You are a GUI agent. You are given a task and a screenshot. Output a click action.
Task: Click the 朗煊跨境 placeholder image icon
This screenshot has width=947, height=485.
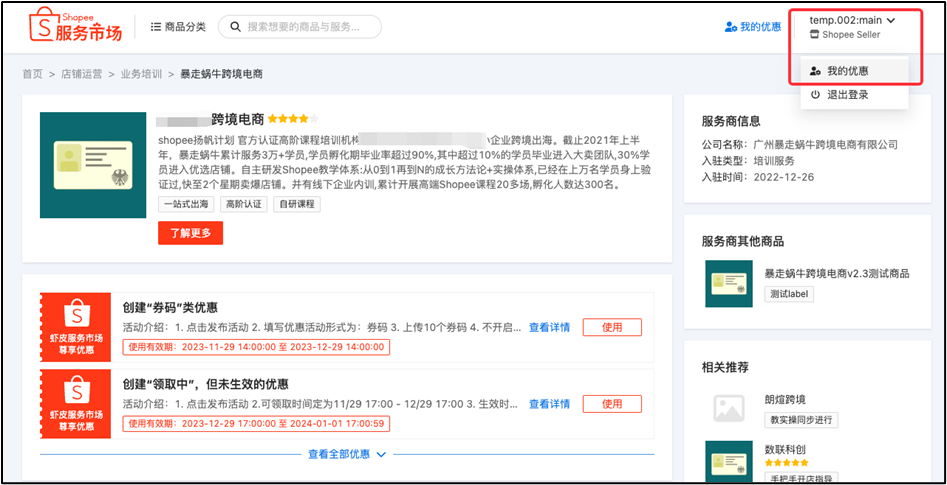[729, 408]
